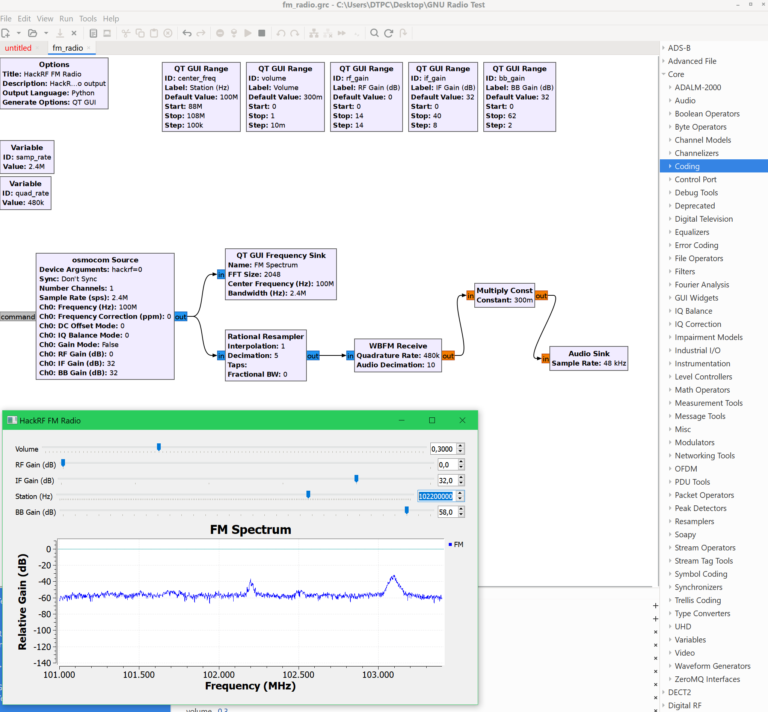768x712 pixels.
Task: Click the FM legend entry in spectrum plot
Action: [456, 545]
